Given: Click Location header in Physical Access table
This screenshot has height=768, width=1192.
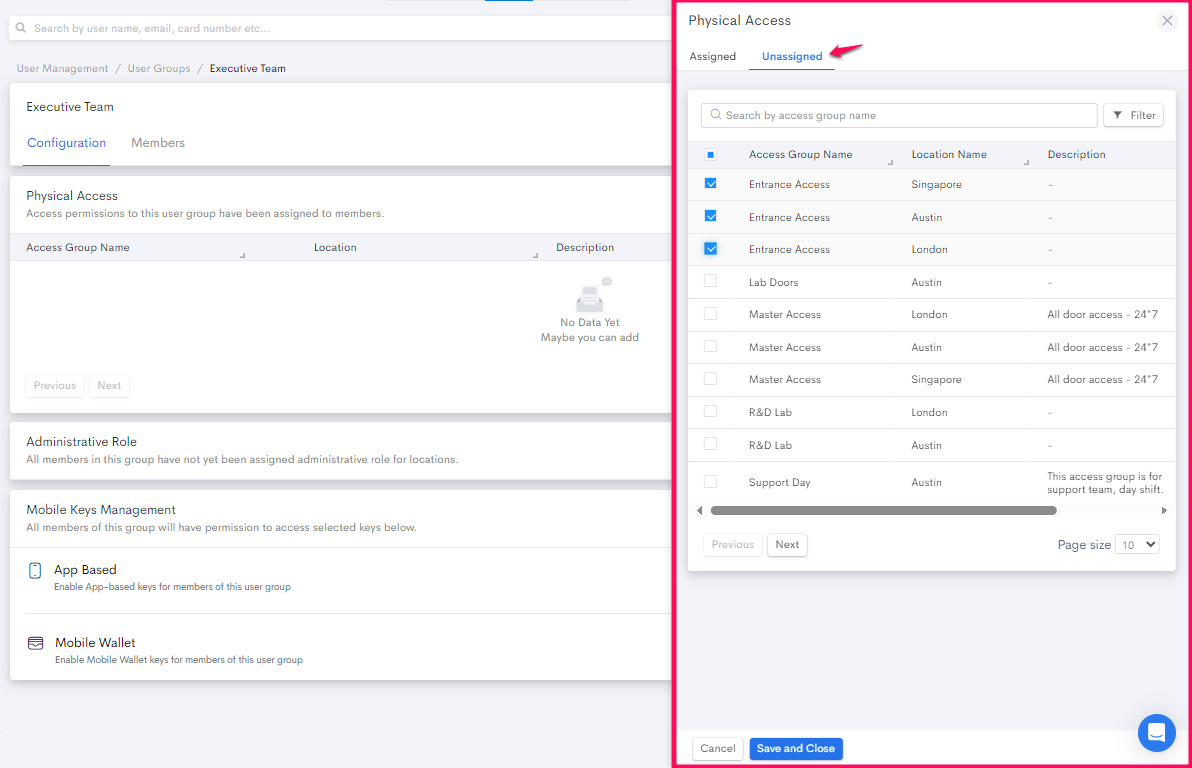Looking at the screenshot, I should click(x=335, y=248).
